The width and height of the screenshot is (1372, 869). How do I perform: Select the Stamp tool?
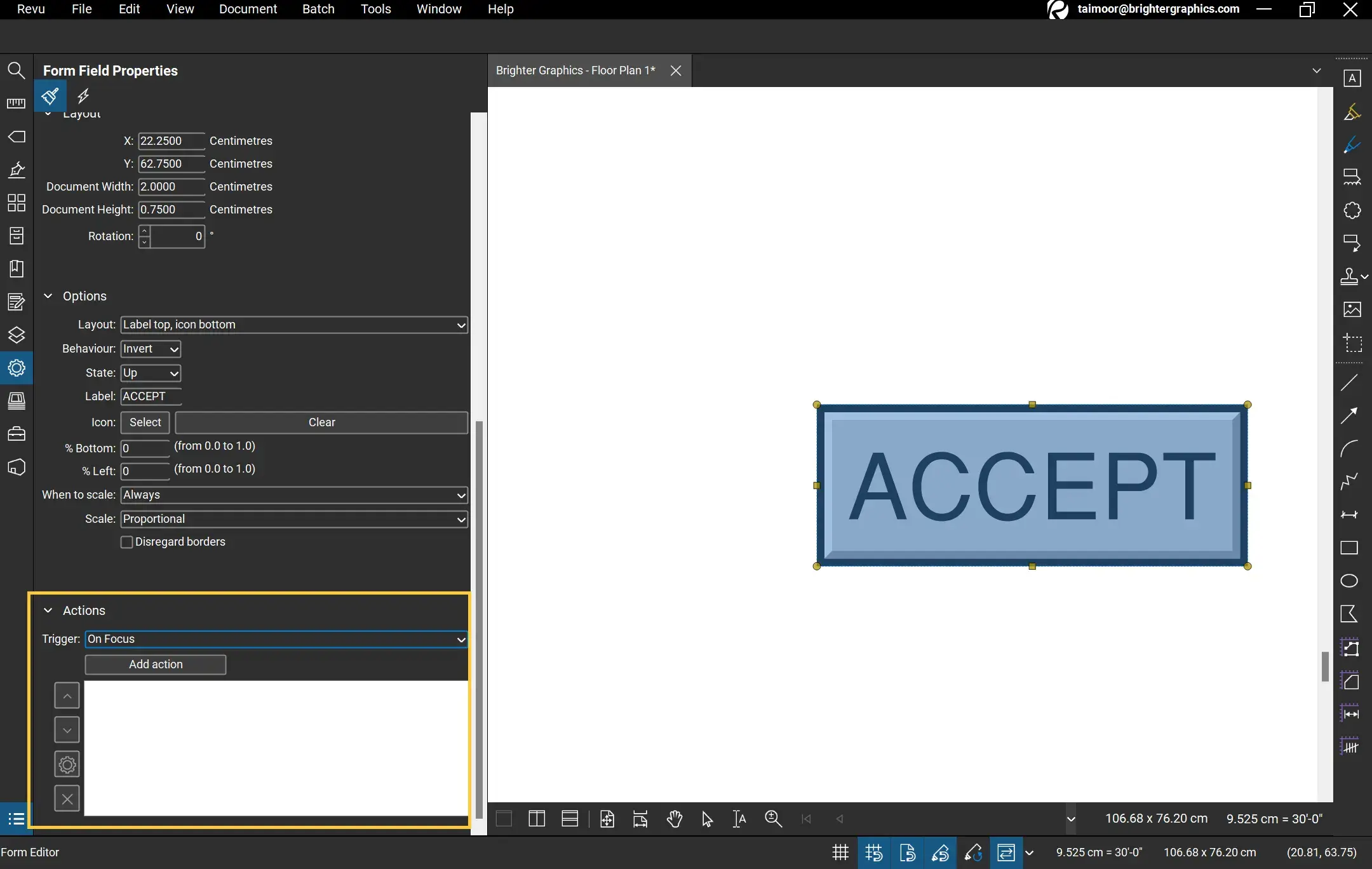[1349, 276]
